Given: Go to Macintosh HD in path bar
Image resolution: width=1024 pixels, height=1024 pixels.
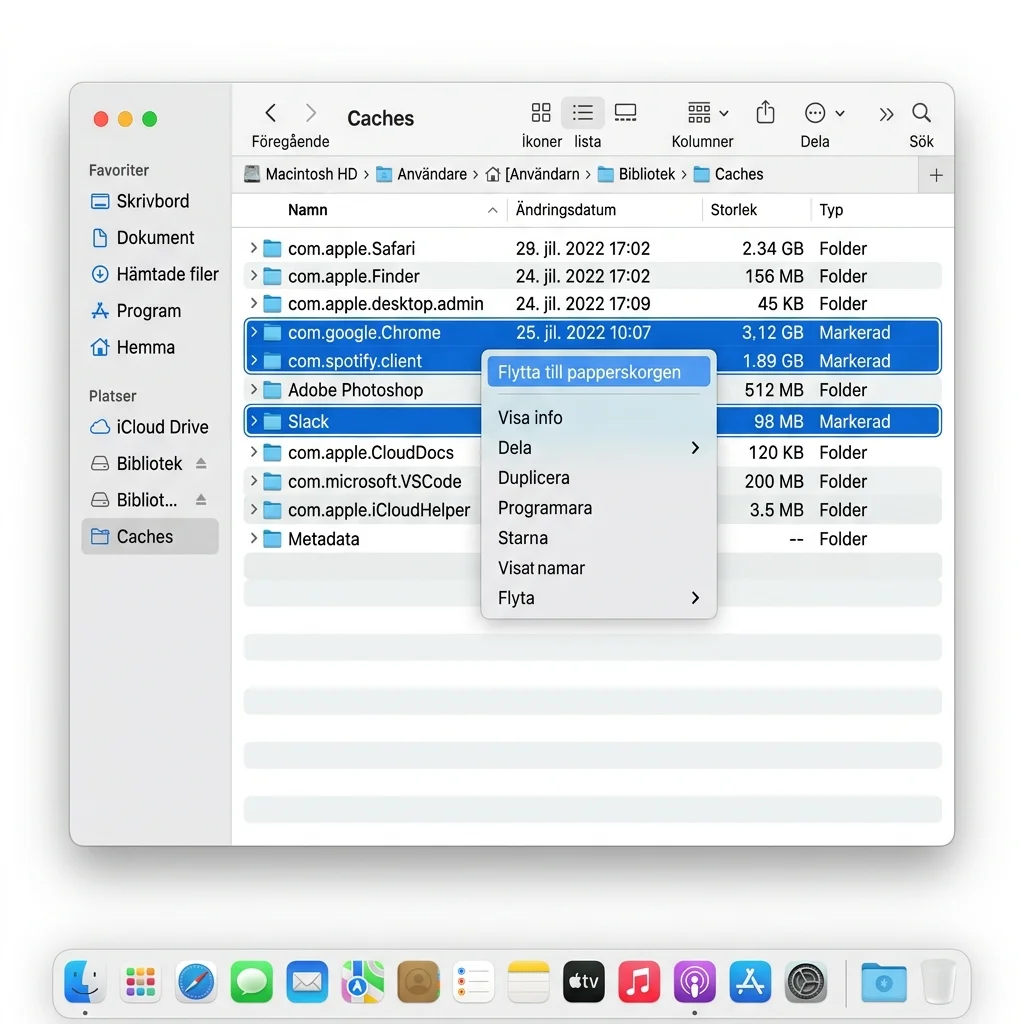Looking at the screenshot, I should pyautogui.click(x=301, y=174).
